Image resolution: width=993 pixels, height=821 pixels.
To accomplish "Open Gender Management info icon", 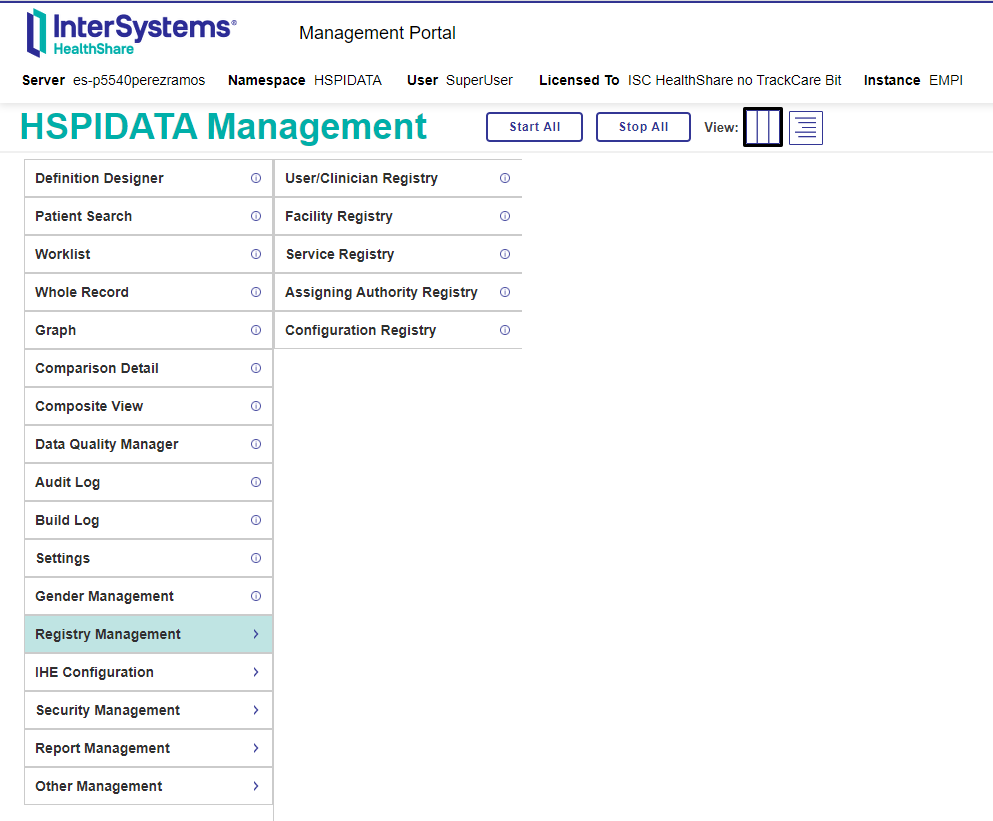I will [x=256, y=596].
